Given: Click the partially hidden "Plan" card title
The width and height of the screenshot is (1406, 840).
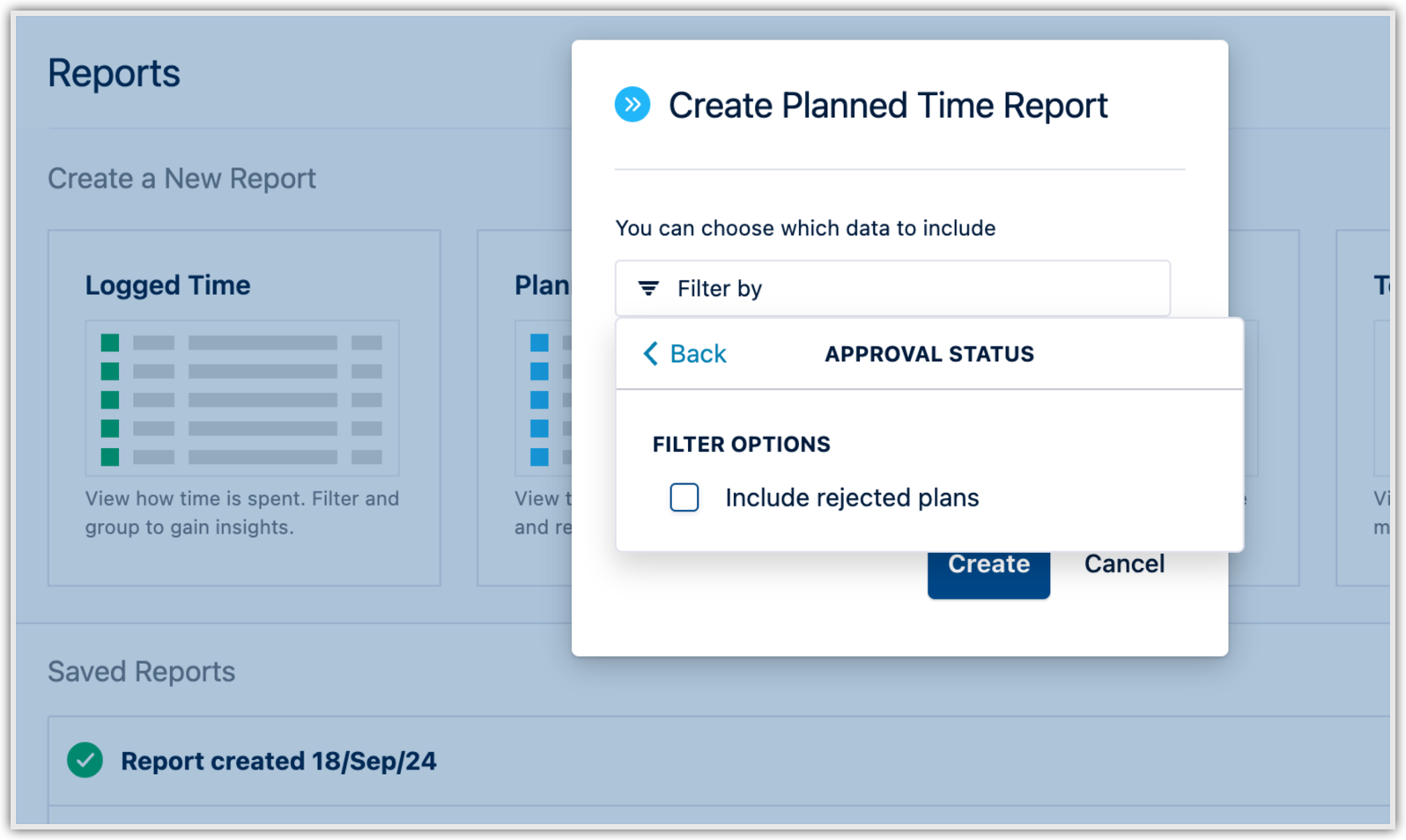Looking at the screenshot, I should pyautogui.click(x=542, y=285).
